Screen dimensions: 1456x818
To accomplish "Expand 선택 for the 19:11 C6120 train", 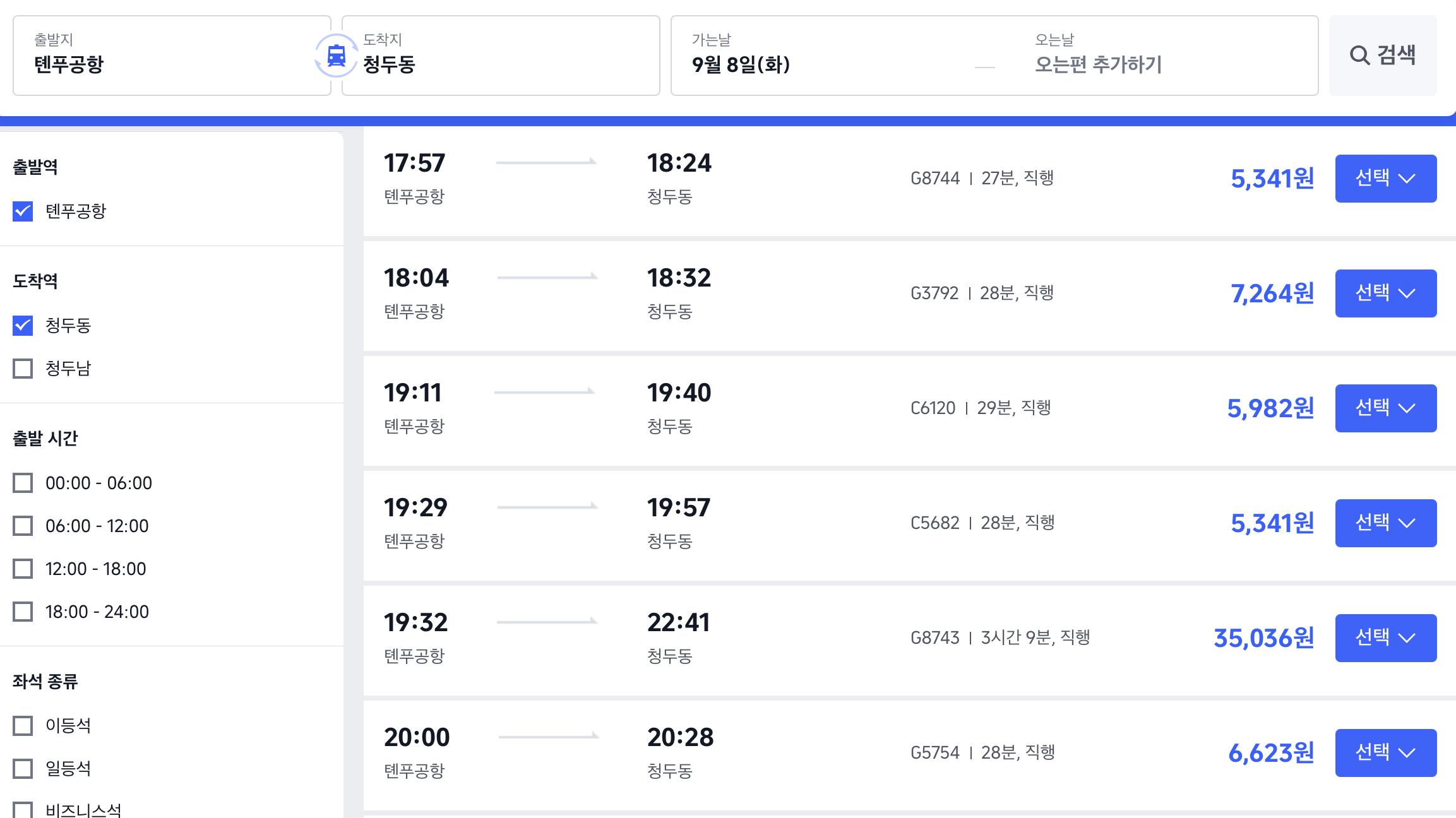I will click(1386, 408).
